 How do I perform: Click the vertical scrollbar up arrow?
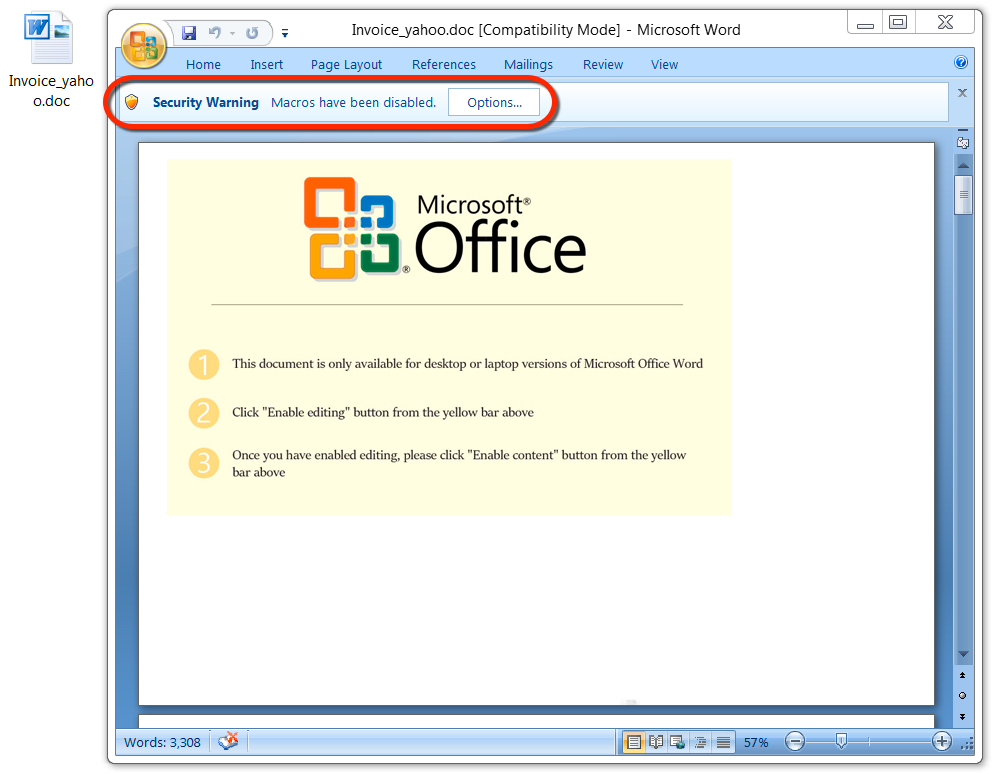[x=963, y=165]
